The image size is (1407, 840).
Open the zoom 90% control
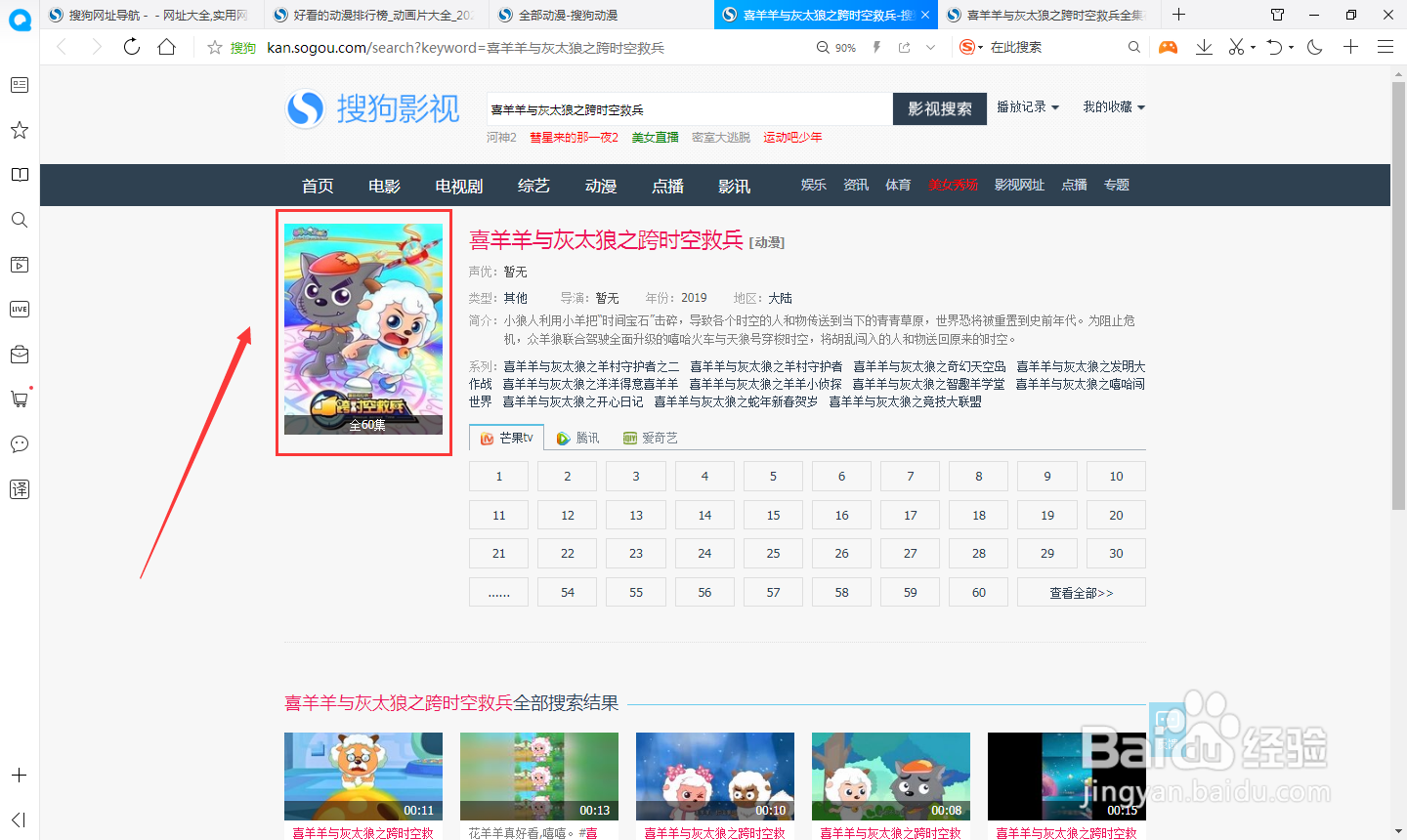pos(836,47)
